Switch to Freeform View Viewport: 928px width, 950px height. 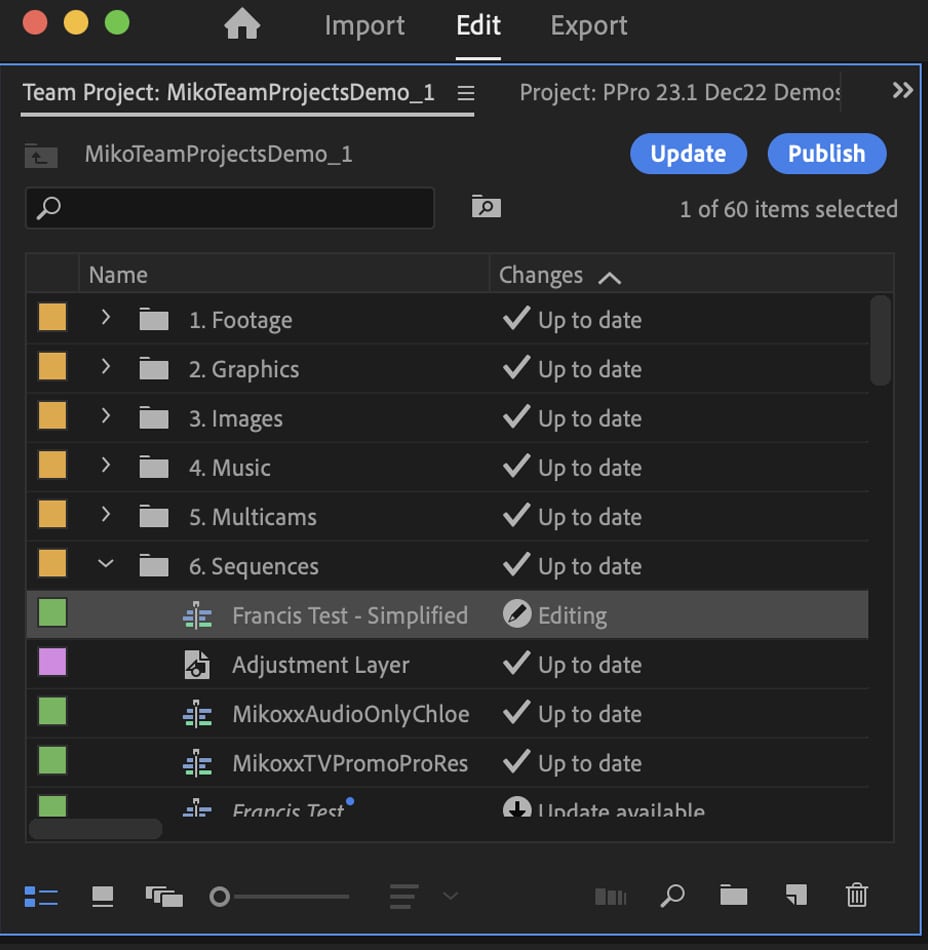pyautogui.click(x=164, y=897)
